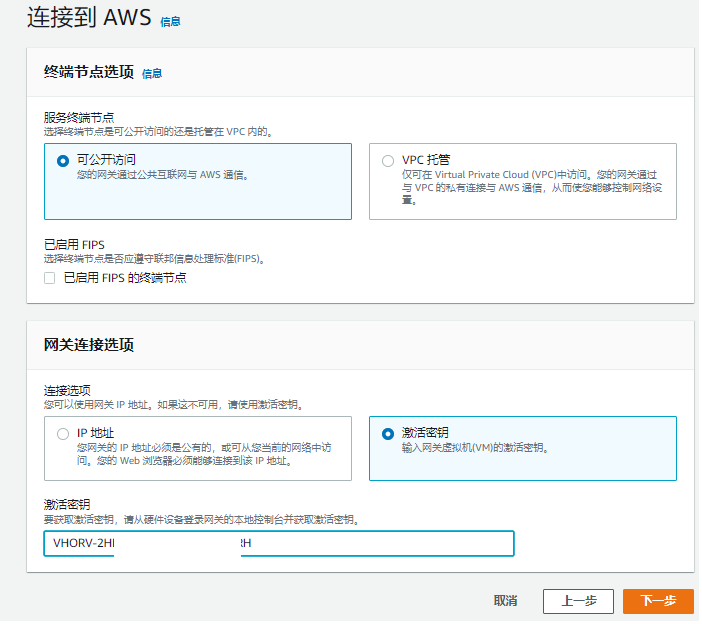This screenshot has height=624, width=702.
Task: Click the 网关连接选项 section heading
Action: [x=89, y=346]
